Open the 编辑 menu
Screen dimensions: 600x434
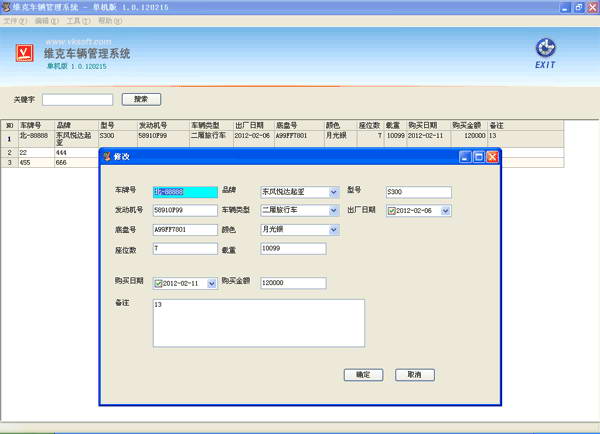[x=46, y=21]
